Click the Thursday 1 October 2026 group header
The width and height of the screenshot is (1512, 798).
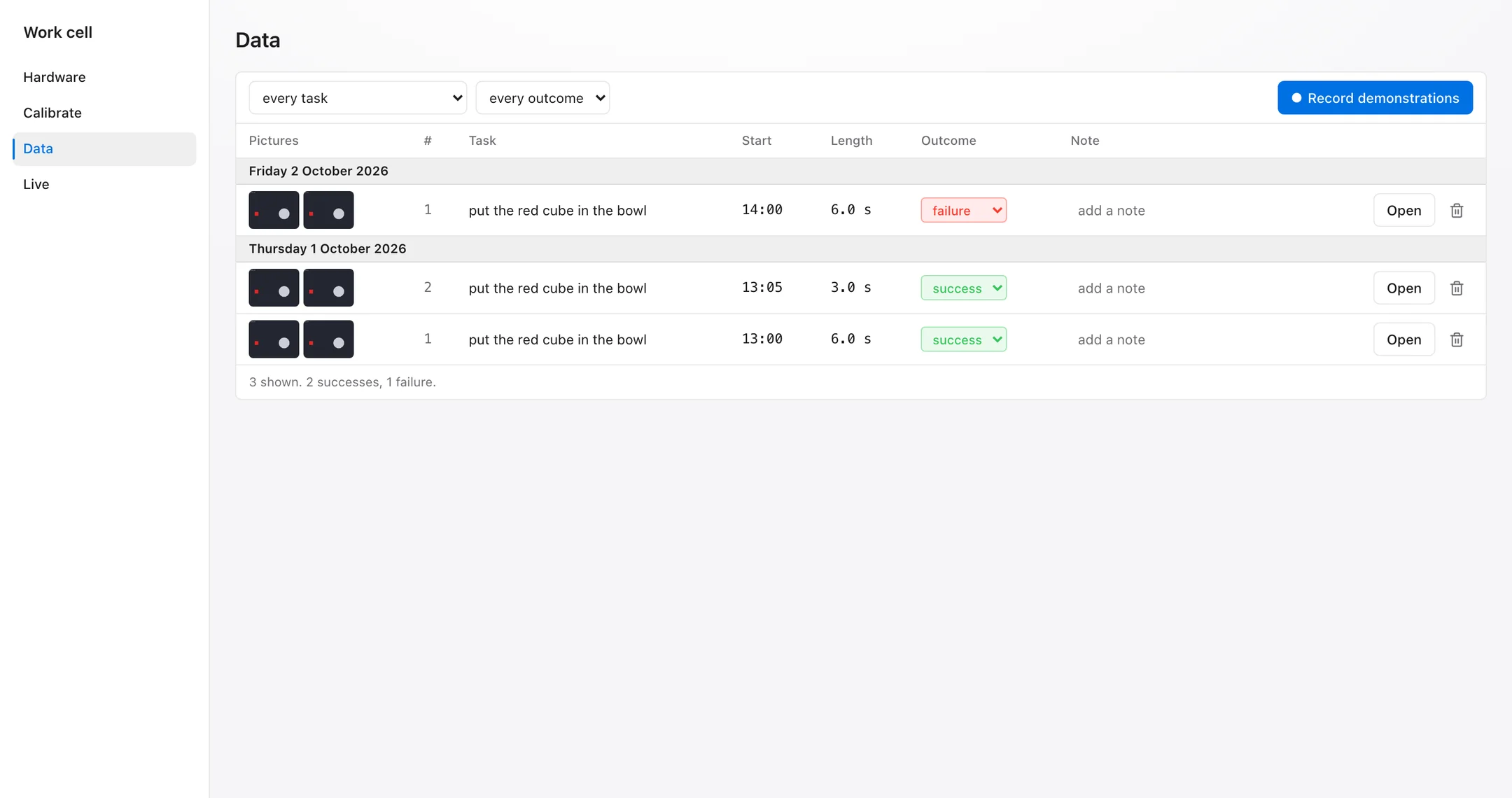[861, 248]
